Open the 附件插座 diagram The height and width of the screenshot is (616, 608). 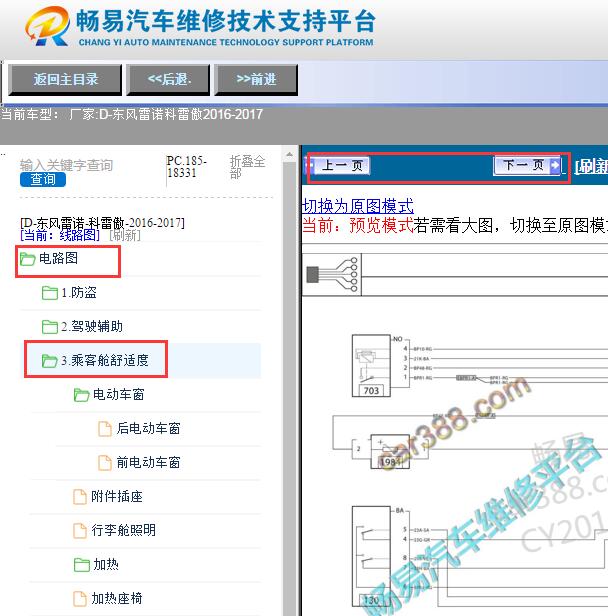tap(117, 497)
